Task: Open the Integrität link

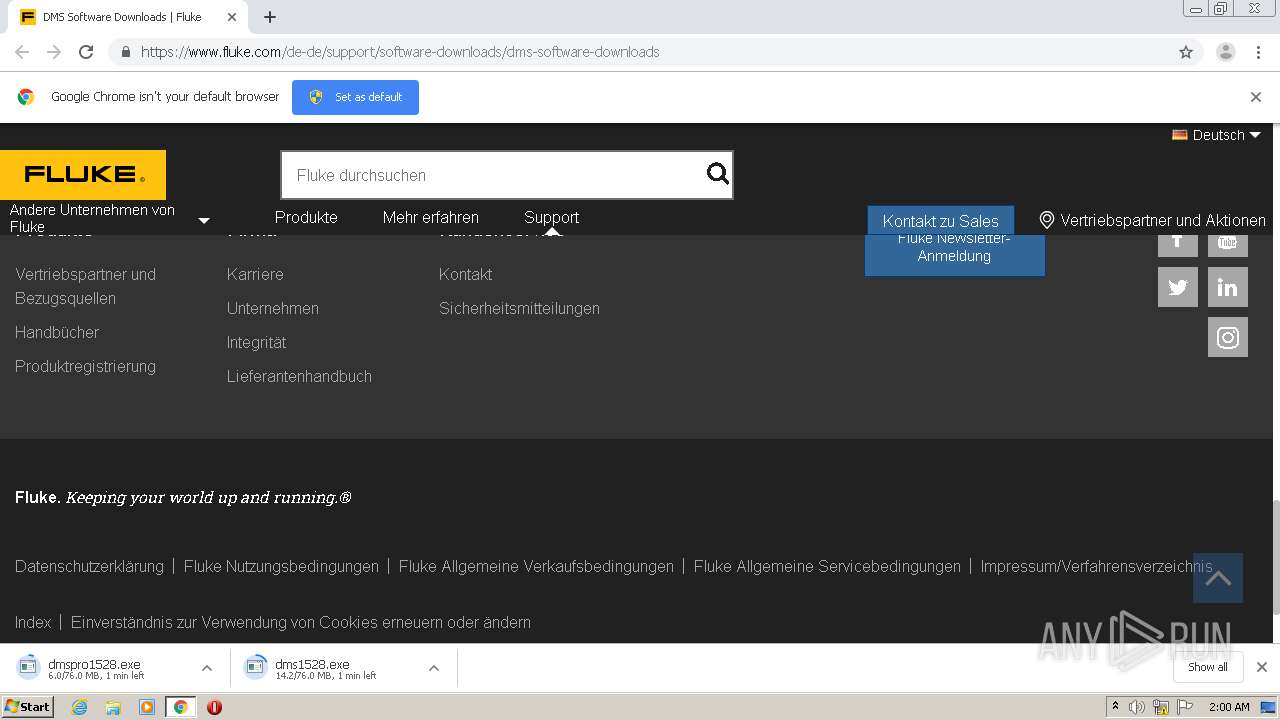Action: [x=256, y=342]
